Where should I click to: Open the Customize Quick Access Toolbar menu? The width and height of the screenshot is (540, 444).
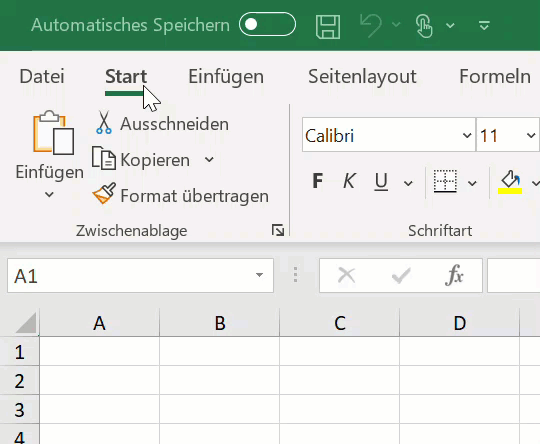coord(484,25)
